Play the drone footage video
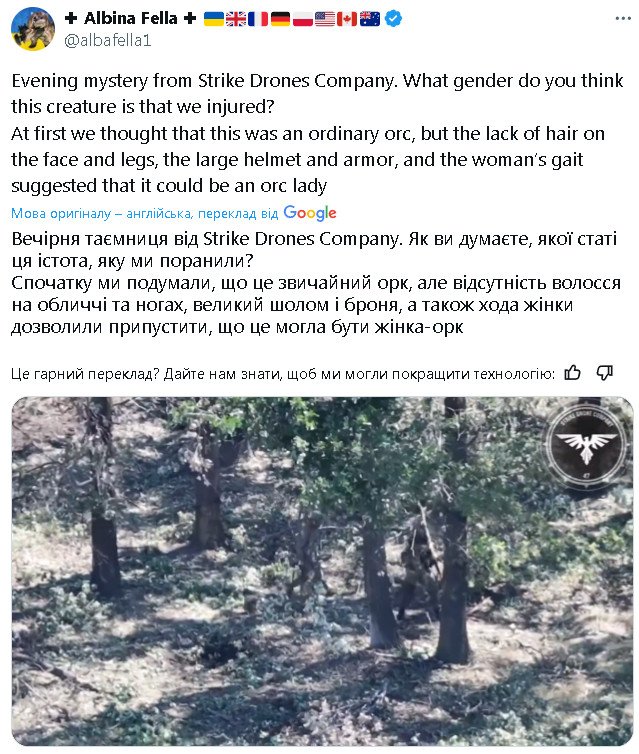Screen dimensions: 639x754 tap(322, 571)
